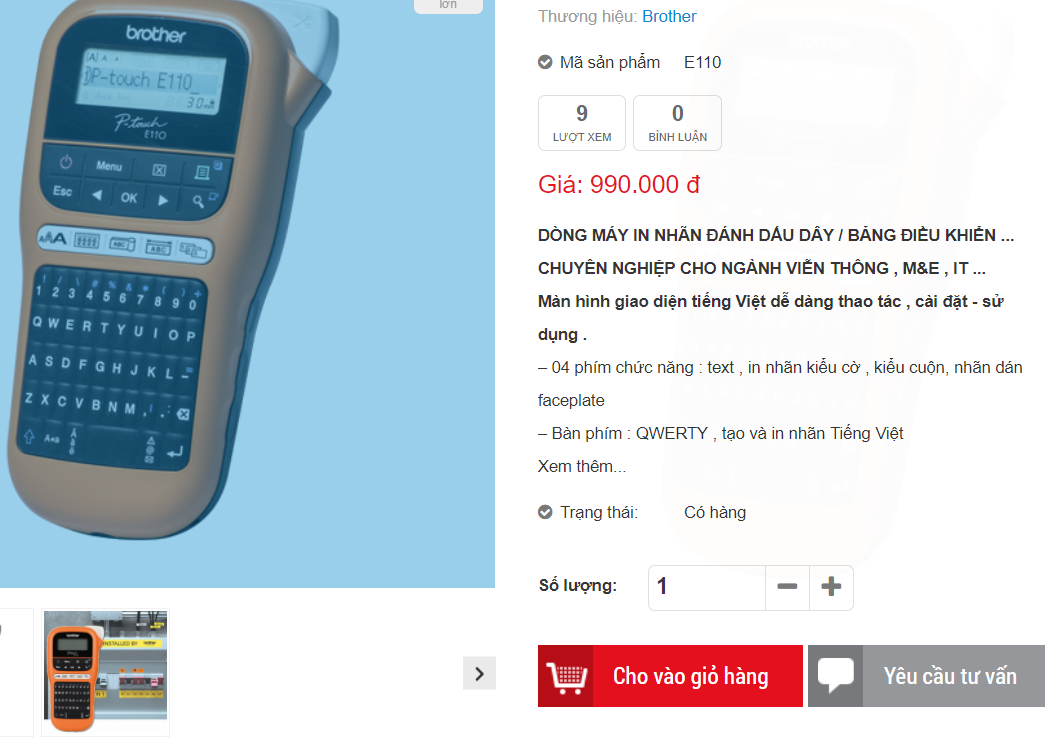The height and width of the screenshot is (740, 1059).
Task: Click the main Brother E110 product image
Action: [247, 293]
